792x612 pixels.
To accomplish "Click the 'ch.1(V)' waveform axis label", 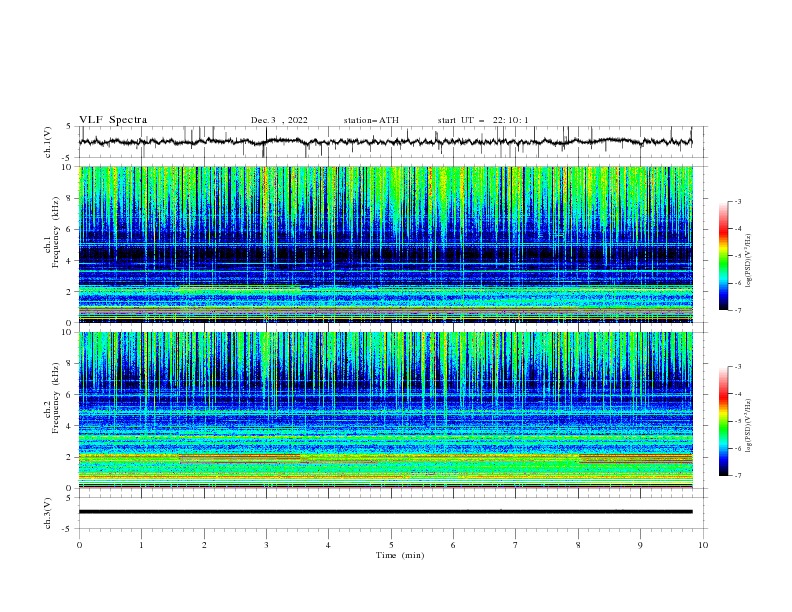I will (48, 142).
